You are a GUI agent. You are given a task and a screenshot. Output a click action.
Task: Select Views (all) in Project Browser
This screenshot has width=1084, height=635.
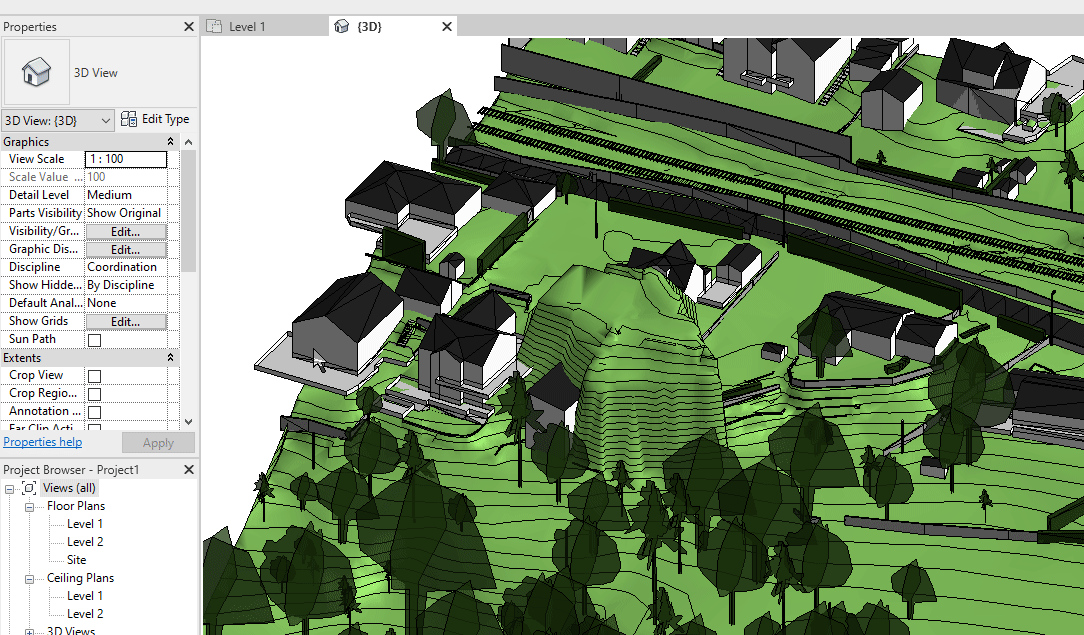point(69,488)
